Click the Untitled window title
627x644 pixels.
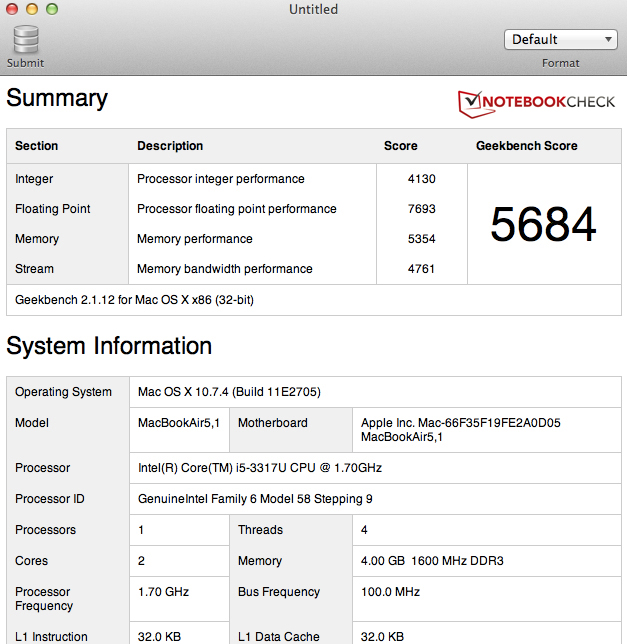tap(313, 9)
